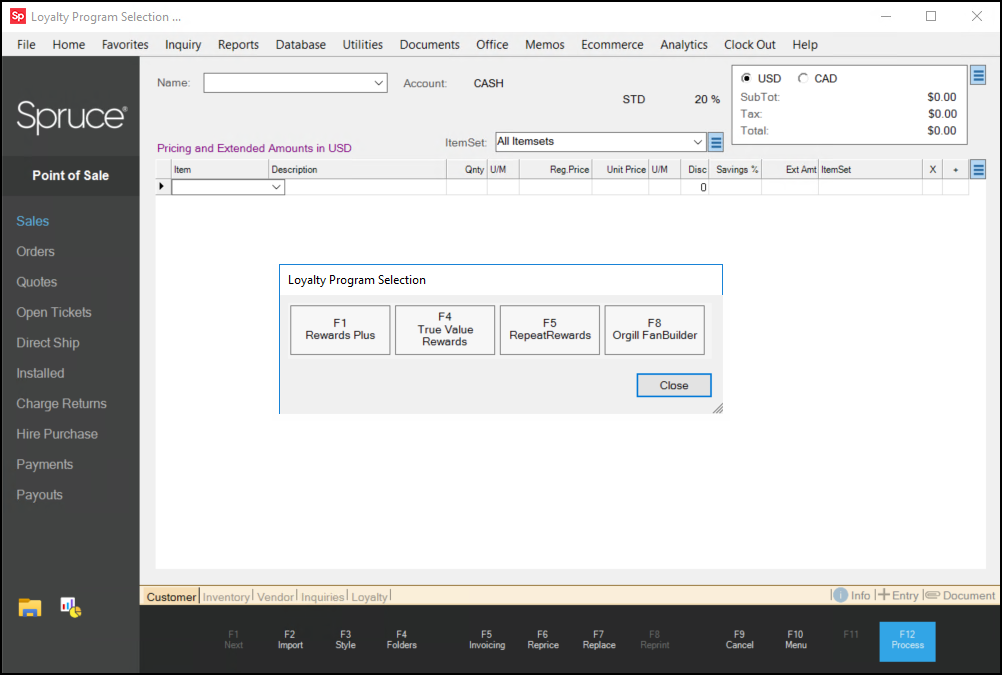Close the Loyalty Program Selection dialog
The width and height of the screenshot is (1002, 675).
coord(673,385)
